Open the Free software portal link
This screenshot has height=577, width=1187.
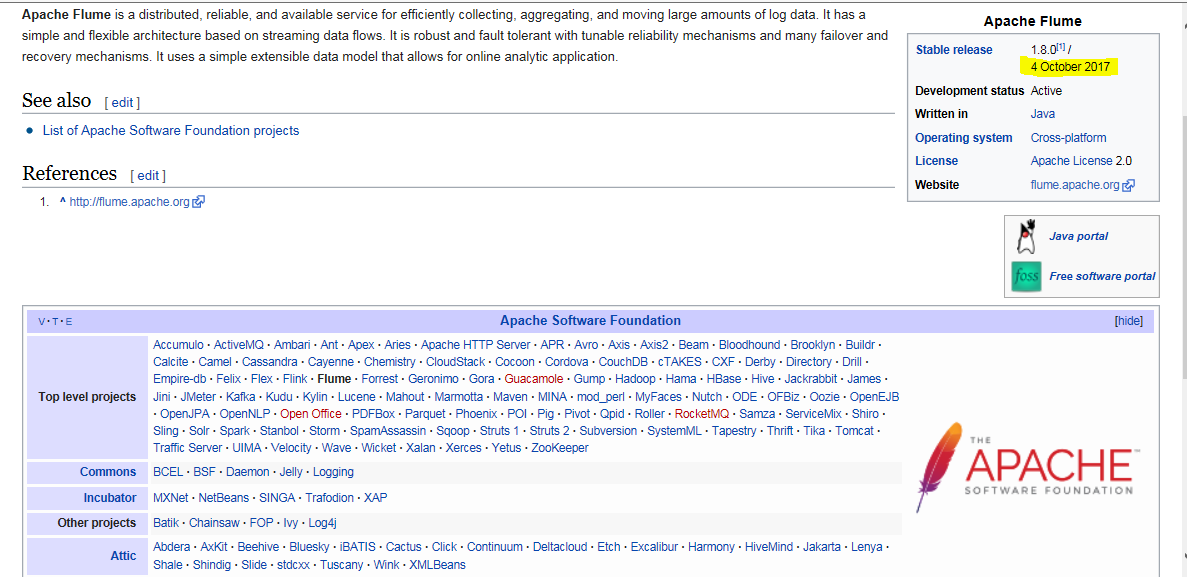tap(1102, 276)
